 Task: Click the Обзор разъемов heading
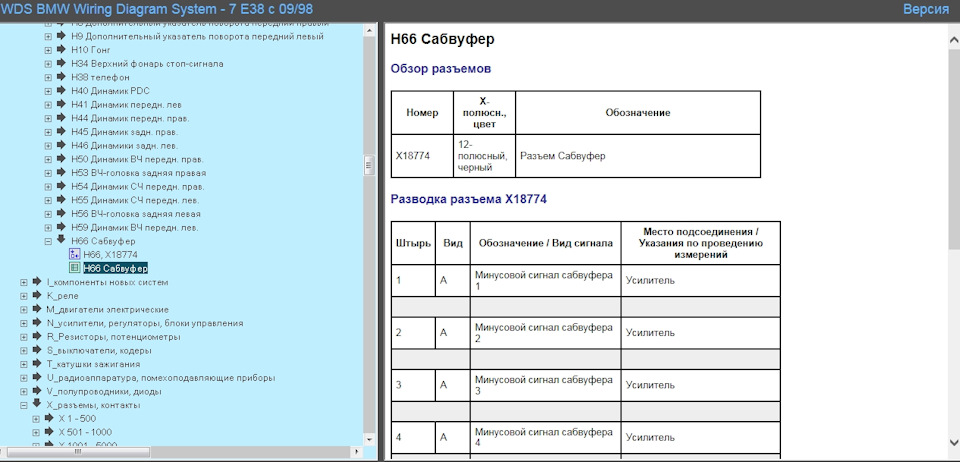pyautogui.click(x=441, y=69)
